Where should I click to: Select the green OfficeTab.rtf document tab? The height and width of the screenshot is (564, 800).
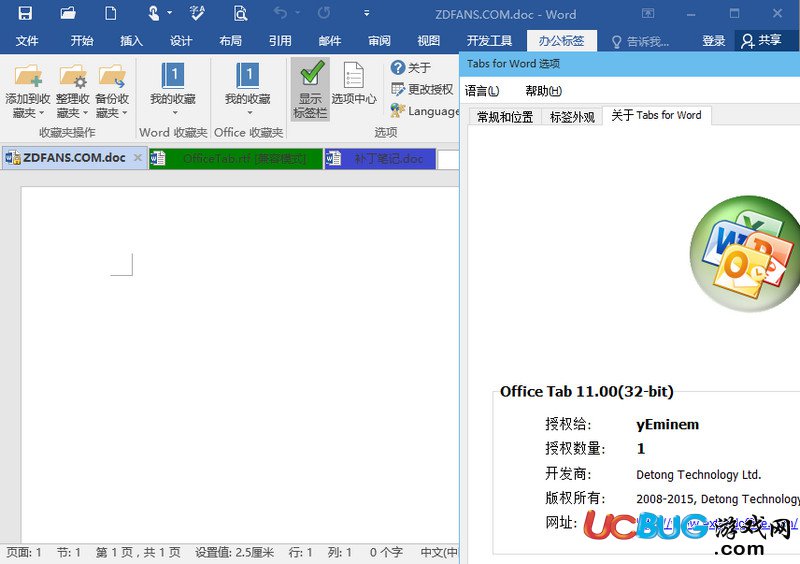(236, 159)
